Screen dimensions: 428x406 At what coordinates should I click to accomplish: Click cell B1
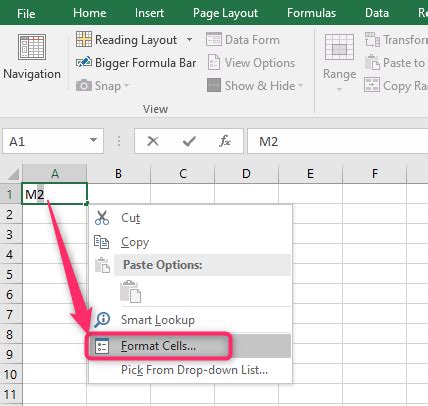click(x=119, y=194)
